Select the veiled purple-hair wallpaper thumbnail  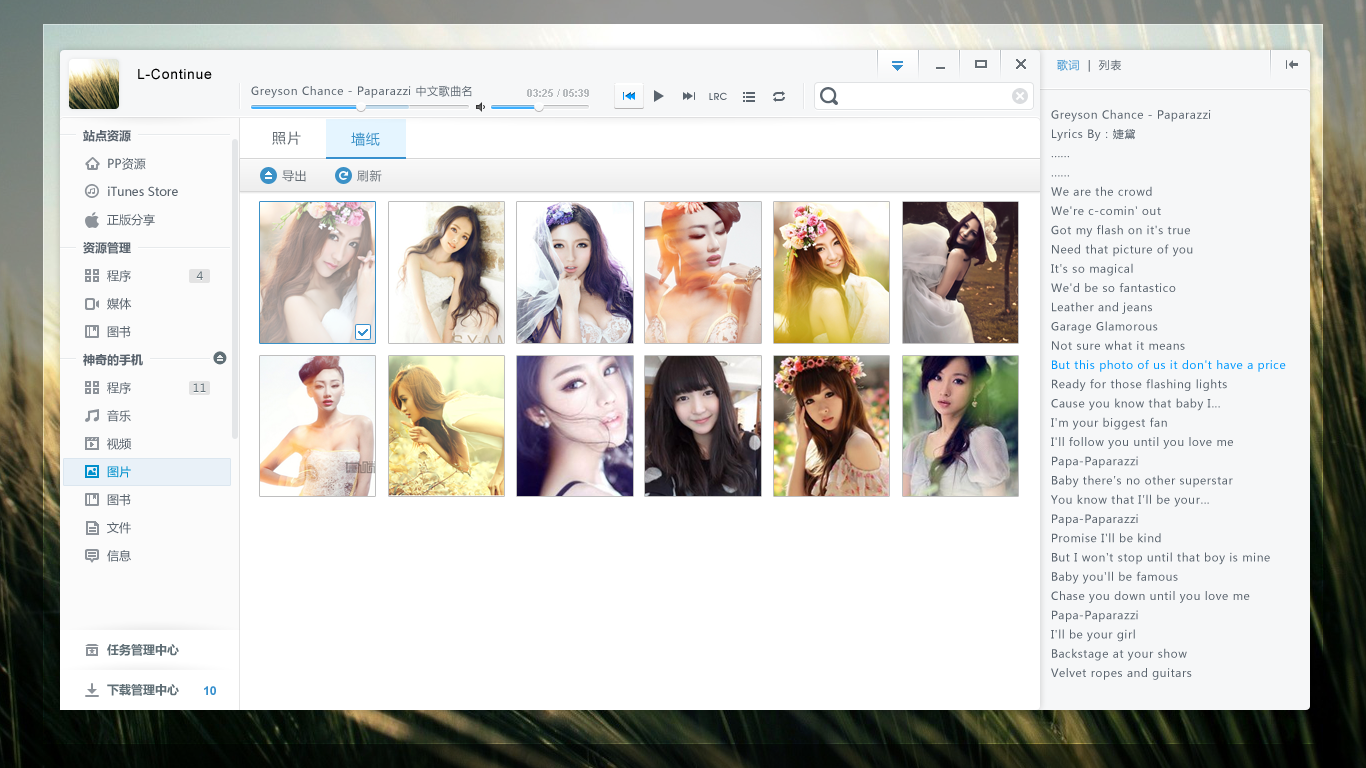pos(575,272)
